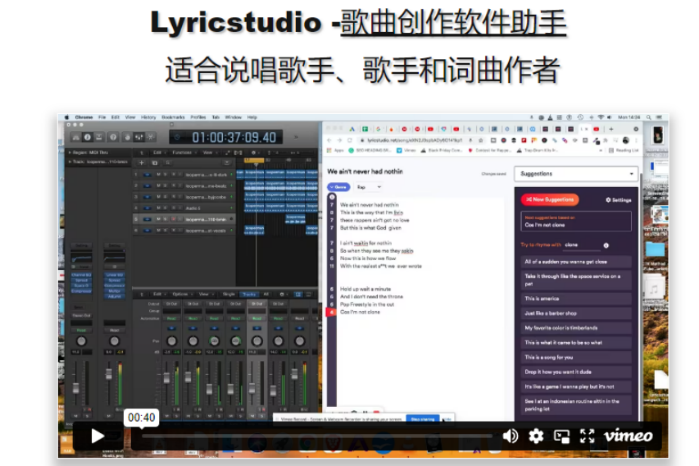
Task: Open Chrome Window menu
Action: click(x=233, y=117)
